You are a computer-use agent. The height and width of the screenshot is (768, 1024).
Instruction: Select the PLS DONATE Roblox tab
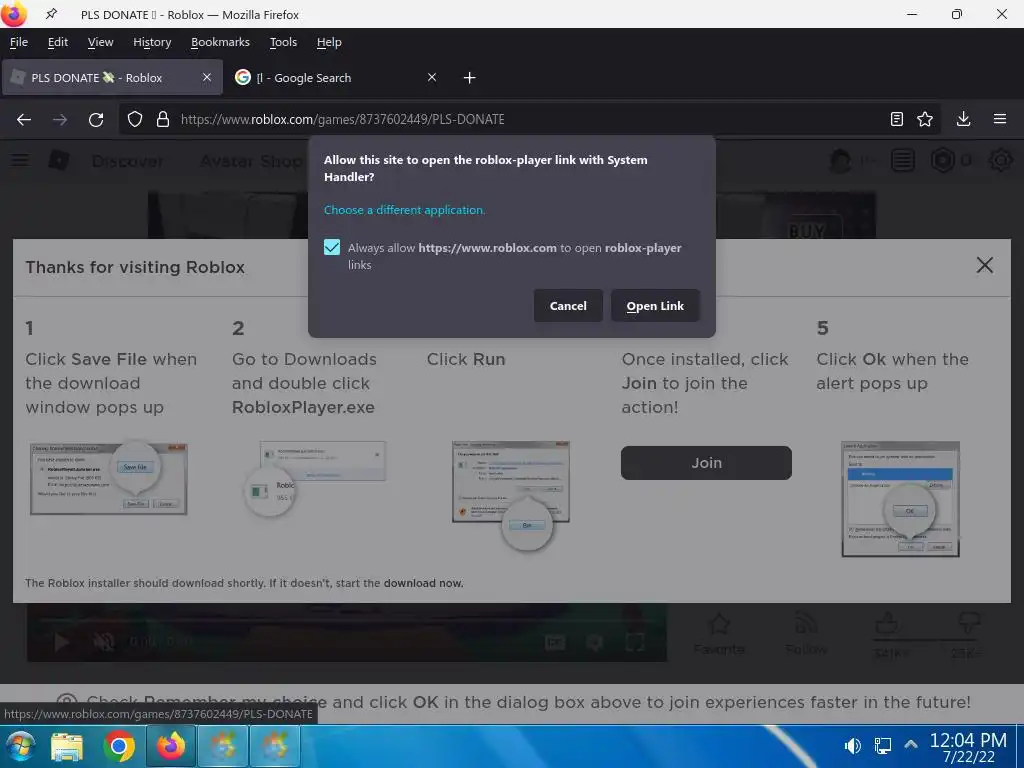click(x=112, y=78)
